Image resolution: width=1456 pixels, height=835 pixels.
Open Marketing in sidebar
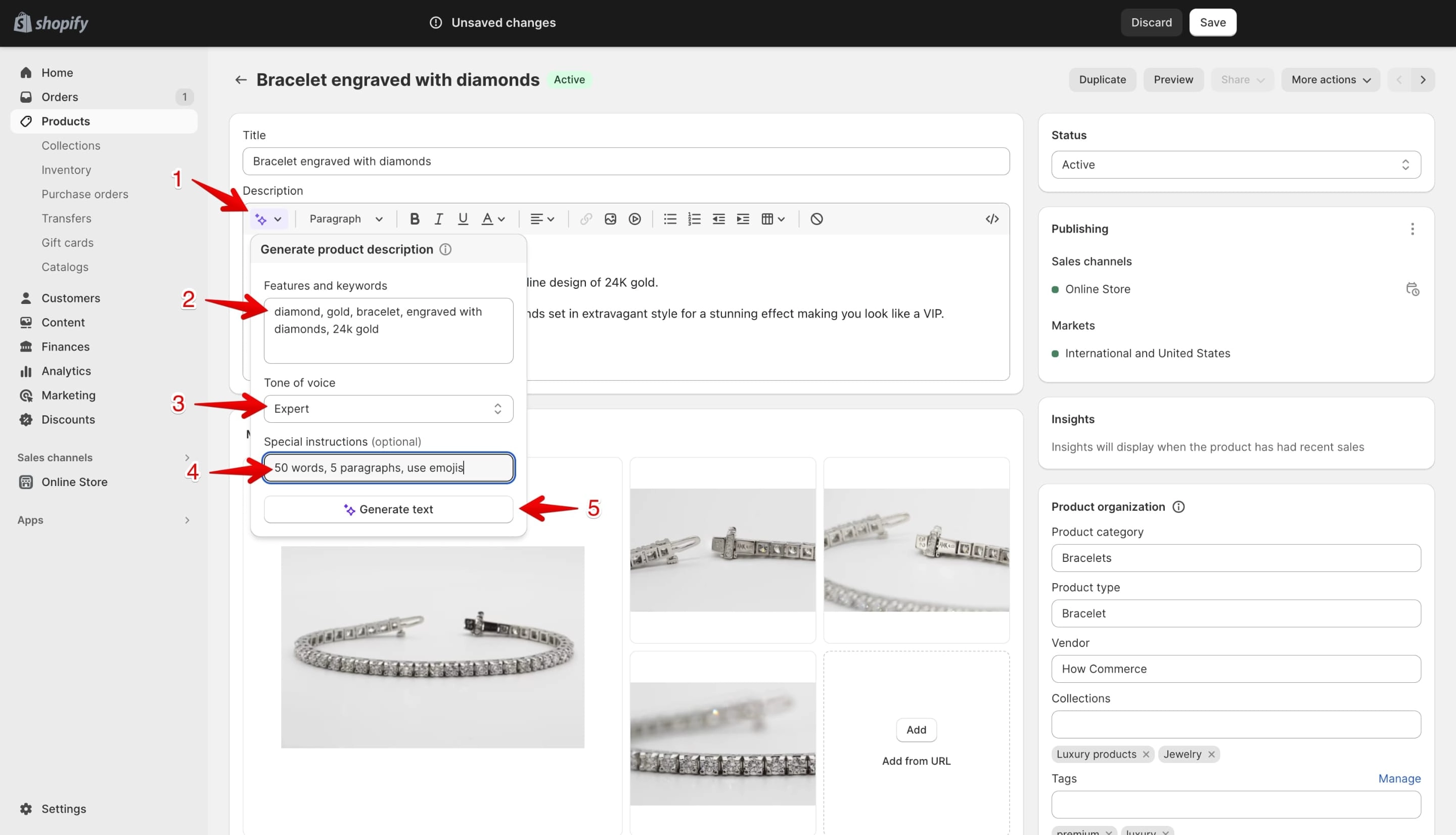[x=104, y=395]
